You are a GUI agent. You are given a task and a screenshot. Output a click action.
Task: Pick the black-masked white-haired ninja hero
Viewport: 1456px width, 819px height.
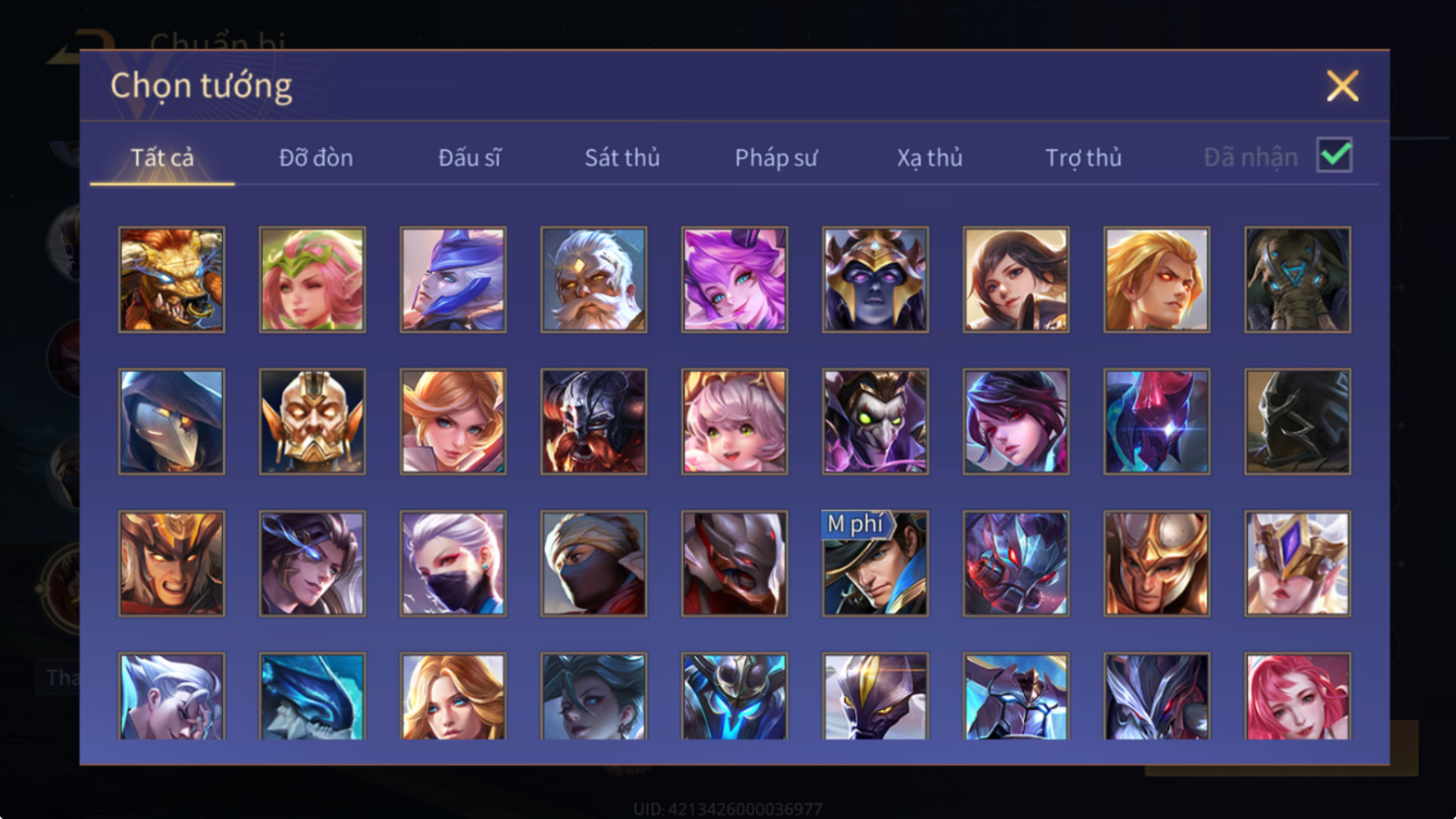(453, 564)
